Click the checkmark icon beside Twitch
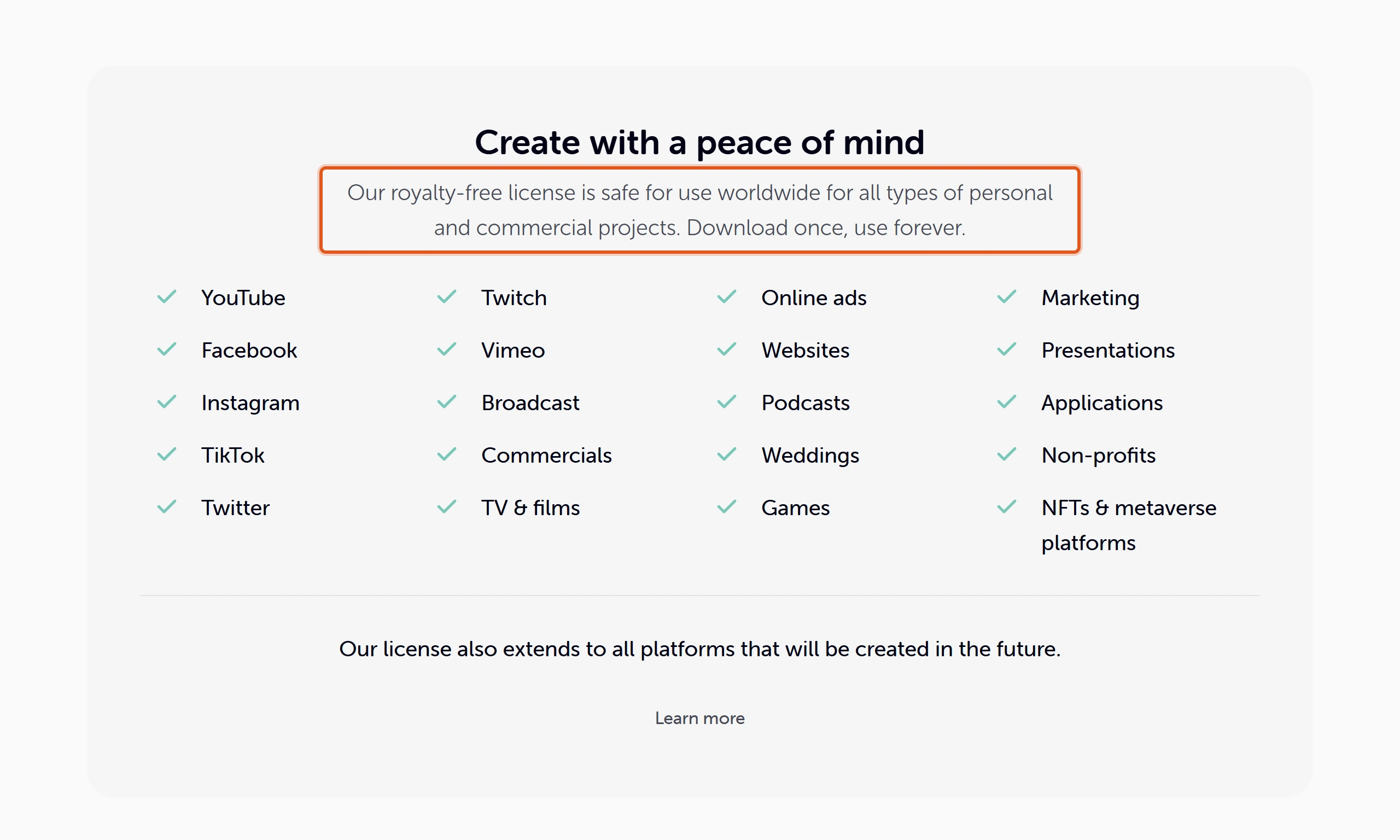 [446, 296]
